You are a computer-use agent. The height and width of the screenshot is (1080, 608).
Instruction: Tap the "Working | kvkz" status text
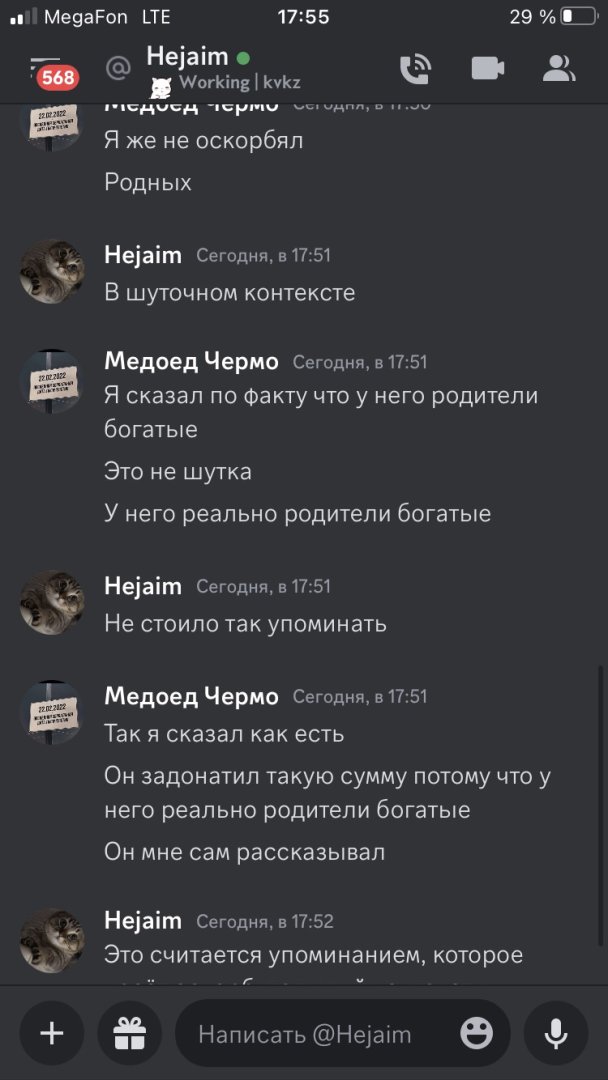[240, 82]
